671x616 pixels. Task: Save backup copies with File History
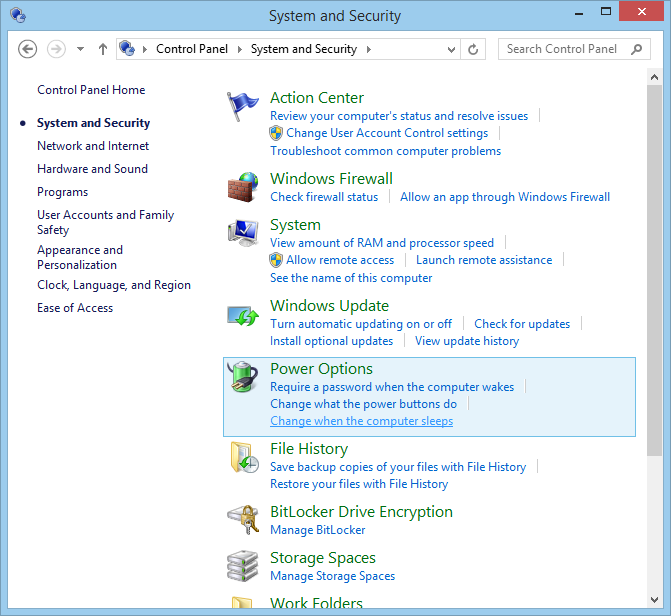tap(398, 467)
